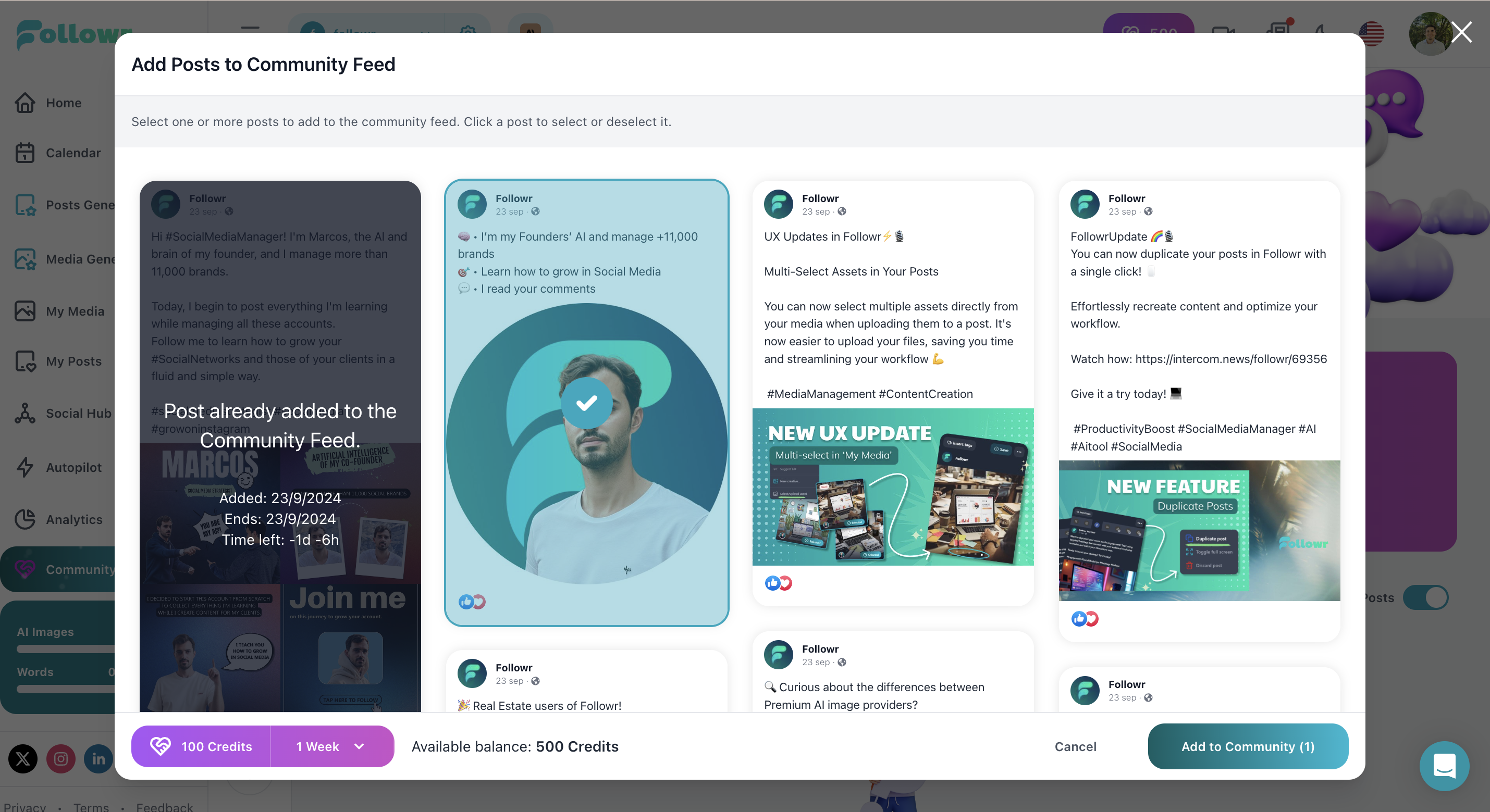Click the Intercom chat bubble icon
The image size is (1490, 812).
[x=1444, y=766]
